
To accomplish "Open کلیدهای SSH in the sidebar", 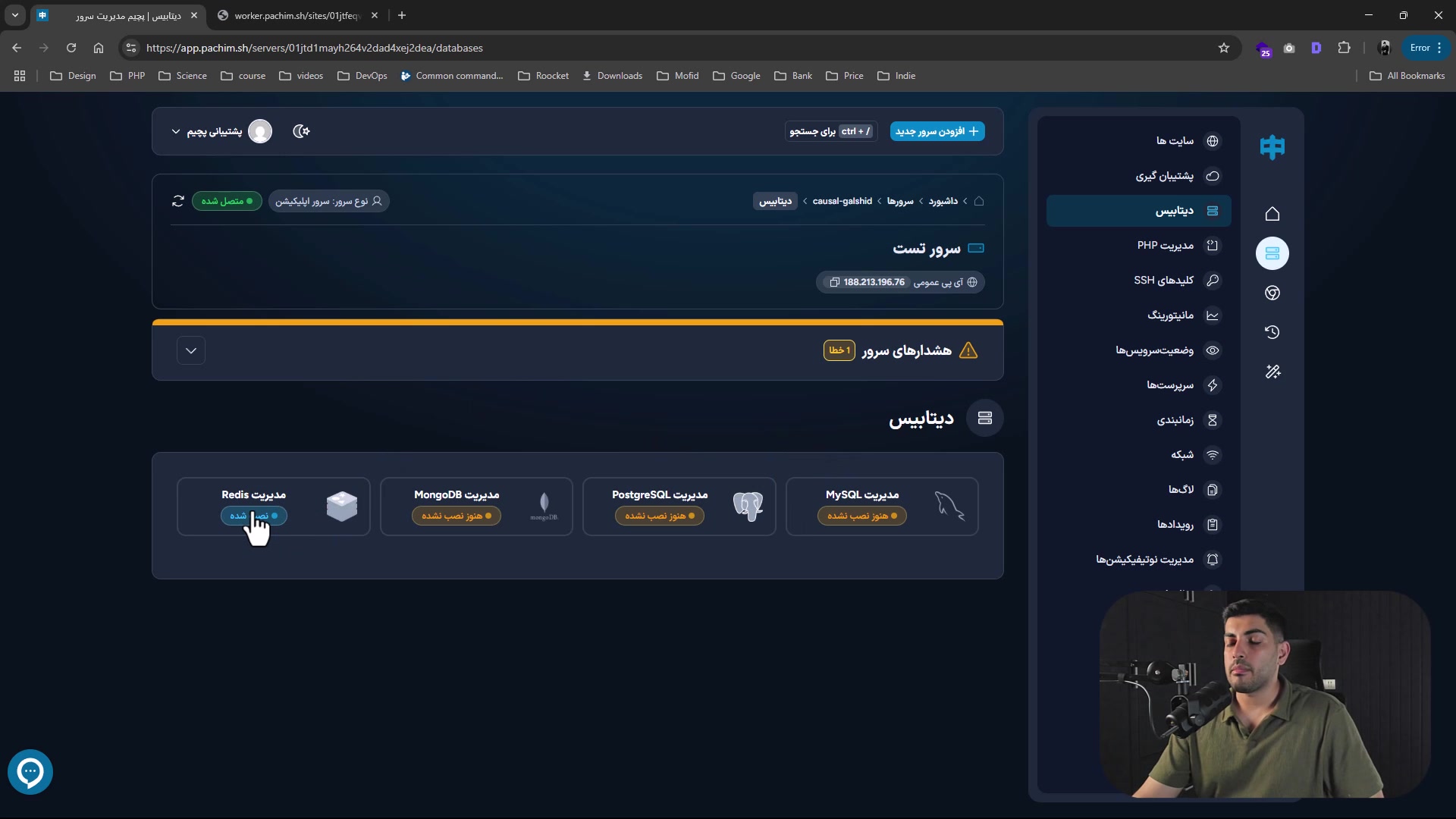I will (1138, 281).
